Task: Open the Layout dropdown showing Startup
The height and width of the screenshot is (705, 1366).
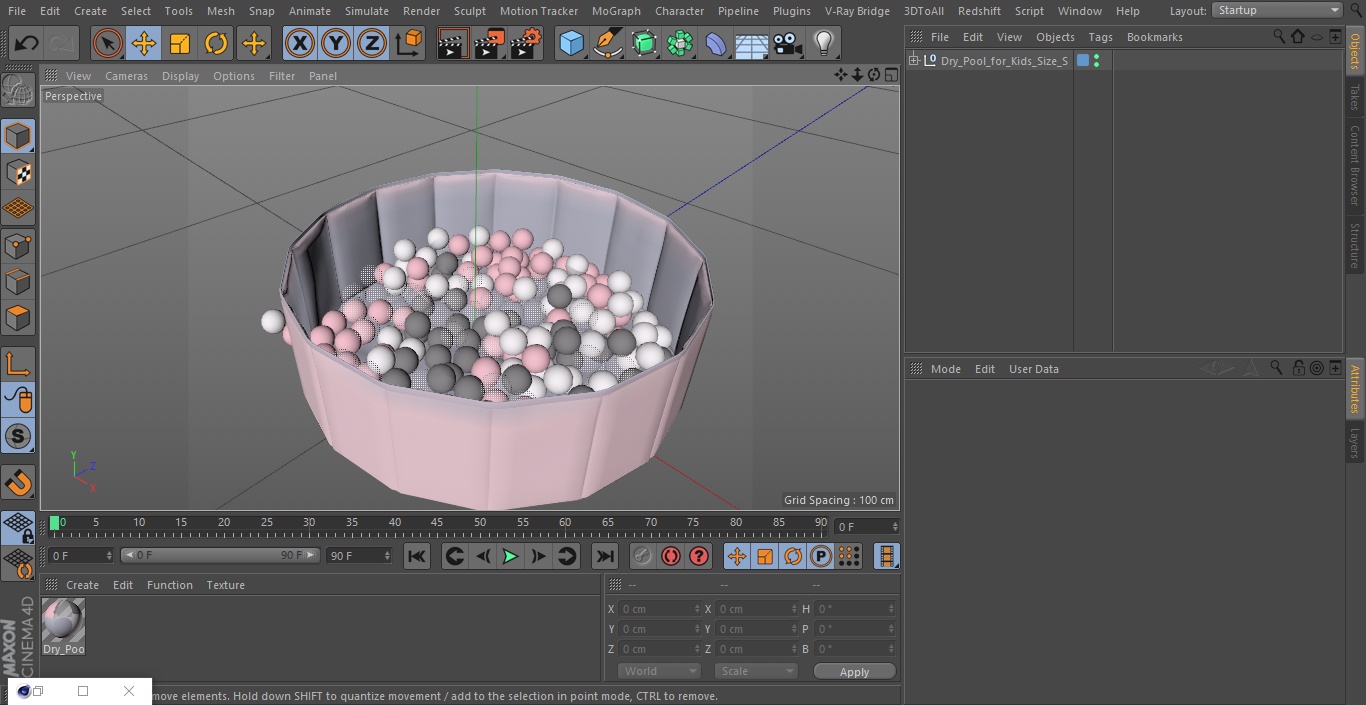Action: tap(1278, 10)
